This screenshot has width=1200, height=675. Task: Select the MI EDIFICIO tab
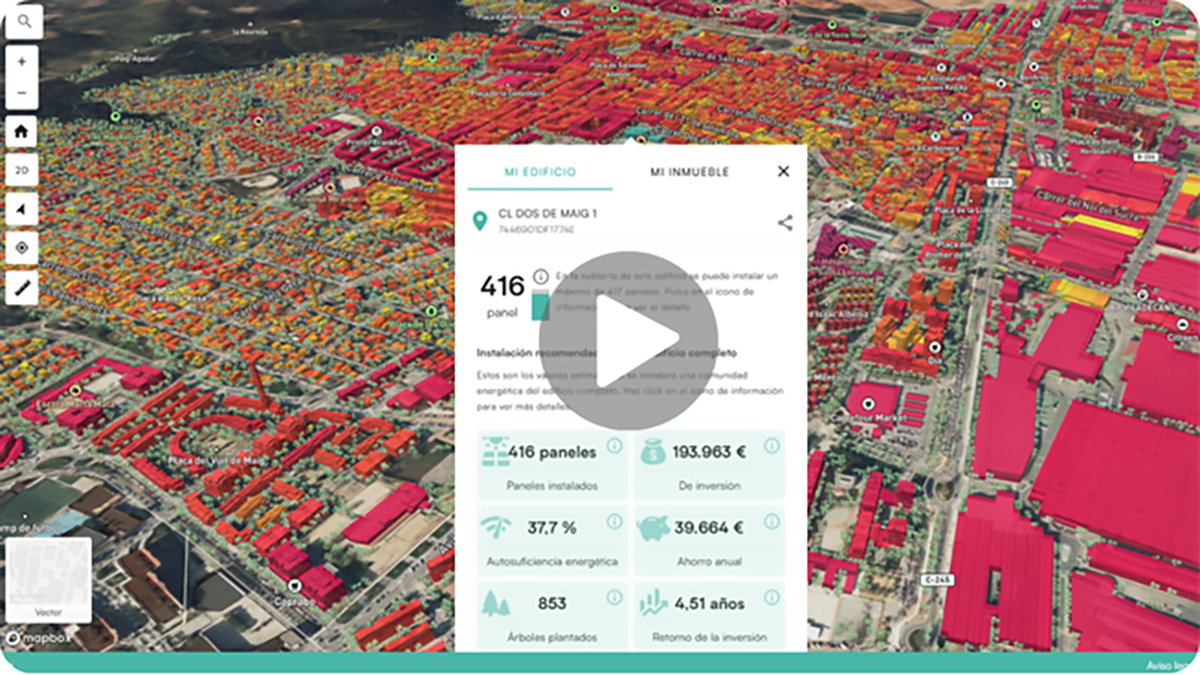coord(539,172)
